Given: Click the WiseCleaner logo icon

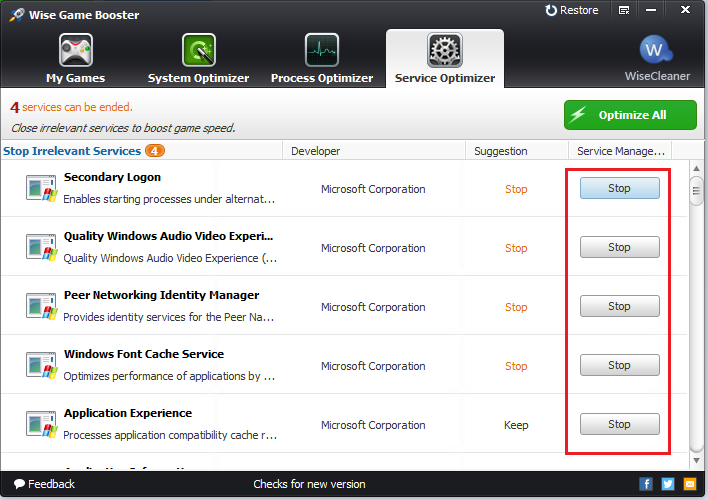Looking at the screenshot, I should tap(656, 51).
